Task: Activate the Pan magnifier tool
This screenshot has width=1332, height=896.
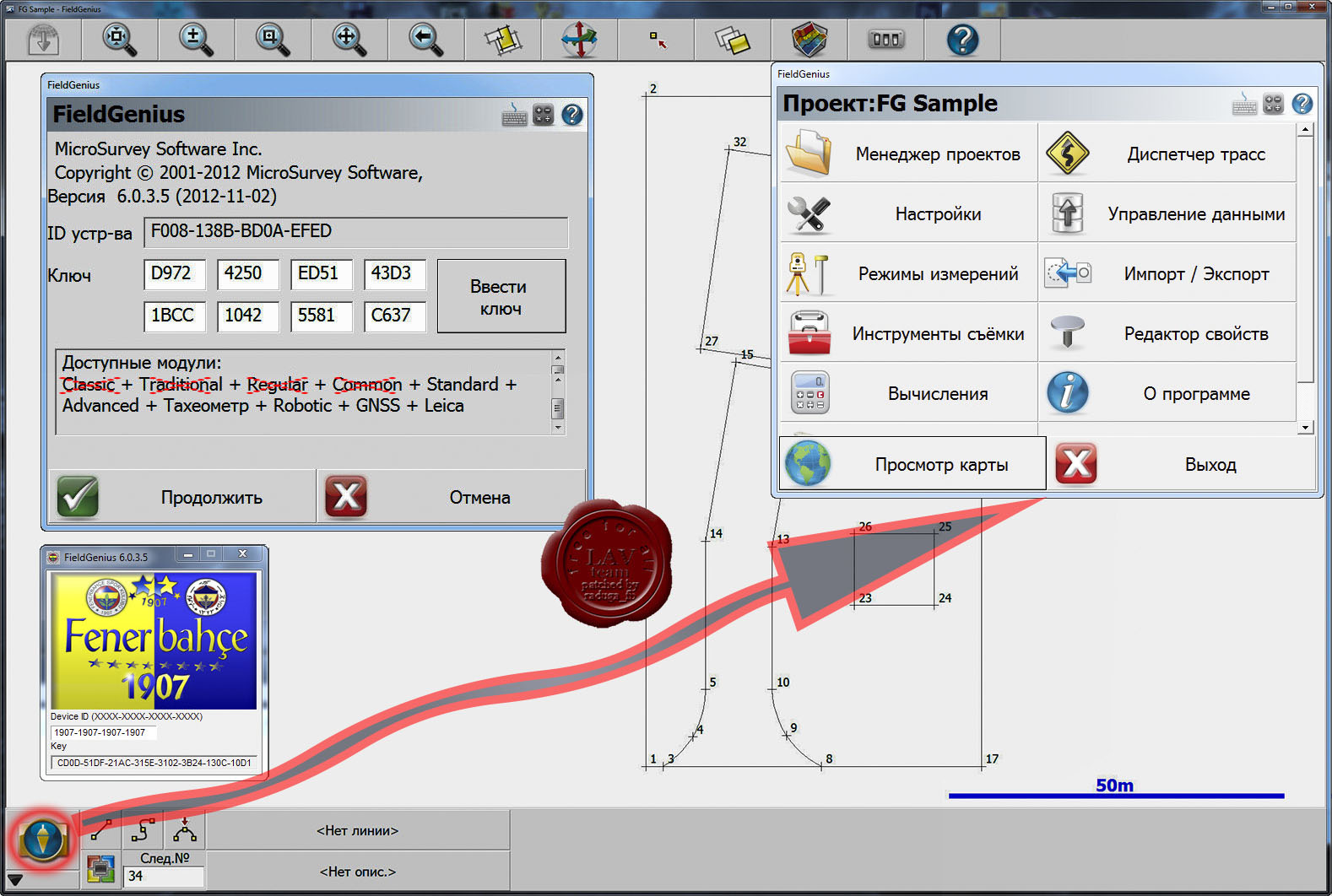Action: pos(349,39)
